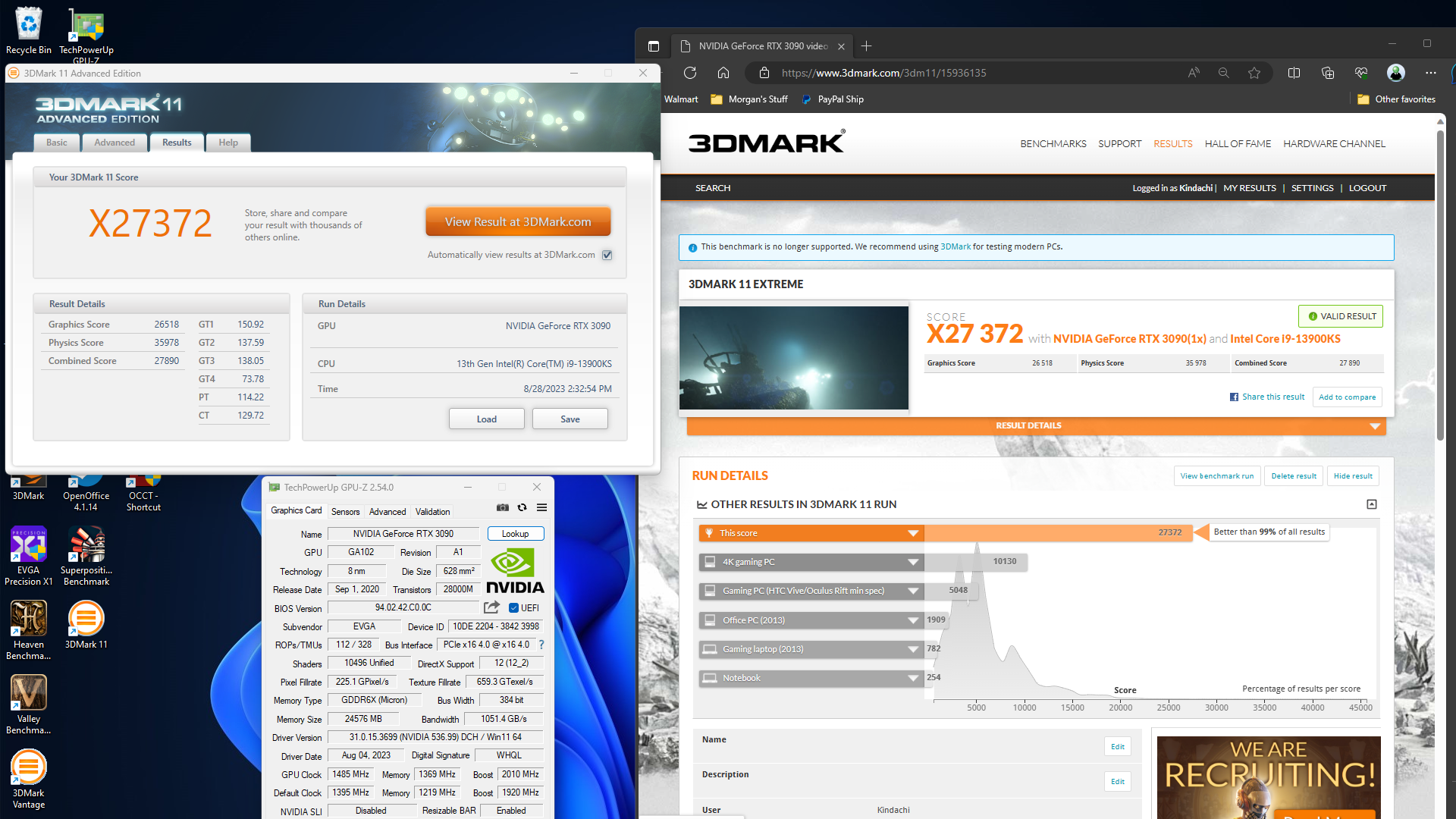
Task: Open Edge split screen icon
Action: click(1294, 73)
